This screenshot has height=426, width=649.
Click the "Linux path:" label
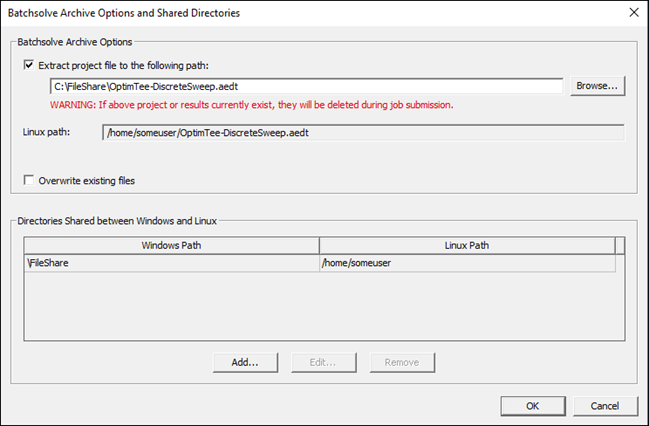48,132
